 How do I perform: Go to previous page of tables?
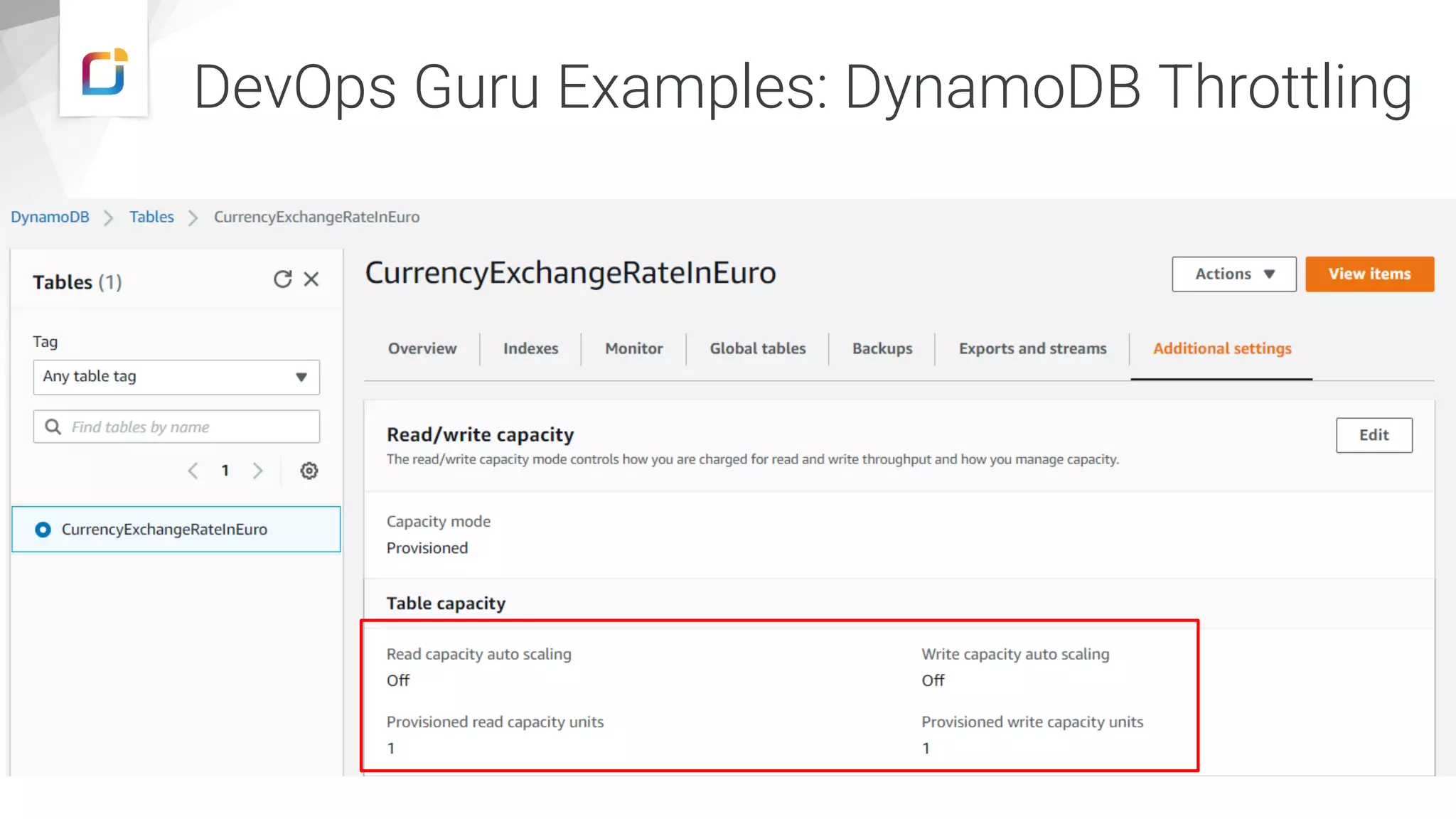pyautogui.click(x=193, y=471)
